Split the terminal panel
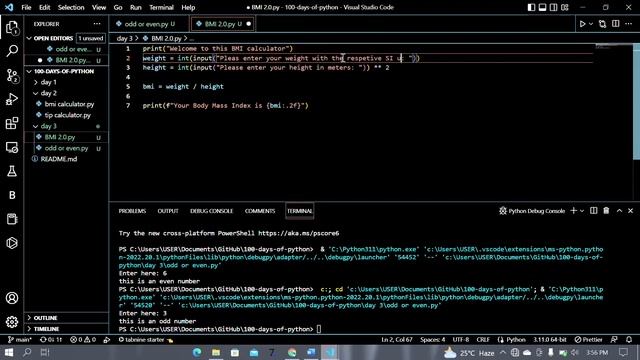This screenshot has height=360, width=640. (x=593, y=211)
